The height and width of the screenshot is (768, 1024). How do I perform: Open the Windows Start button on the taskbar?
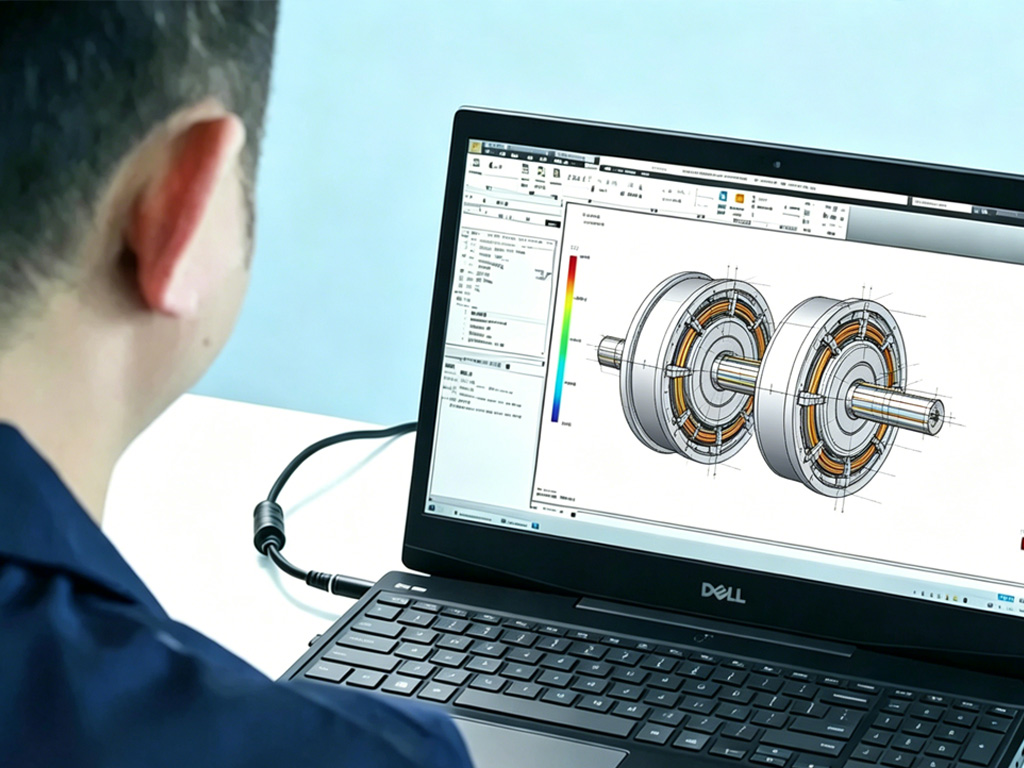coord(432,507)
